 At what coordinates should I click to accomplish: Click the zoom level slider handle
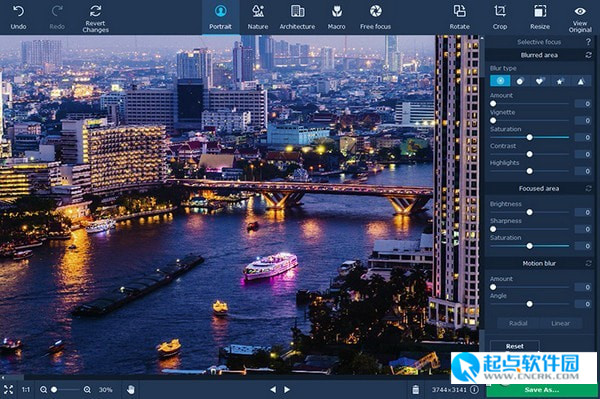[54, 390]
